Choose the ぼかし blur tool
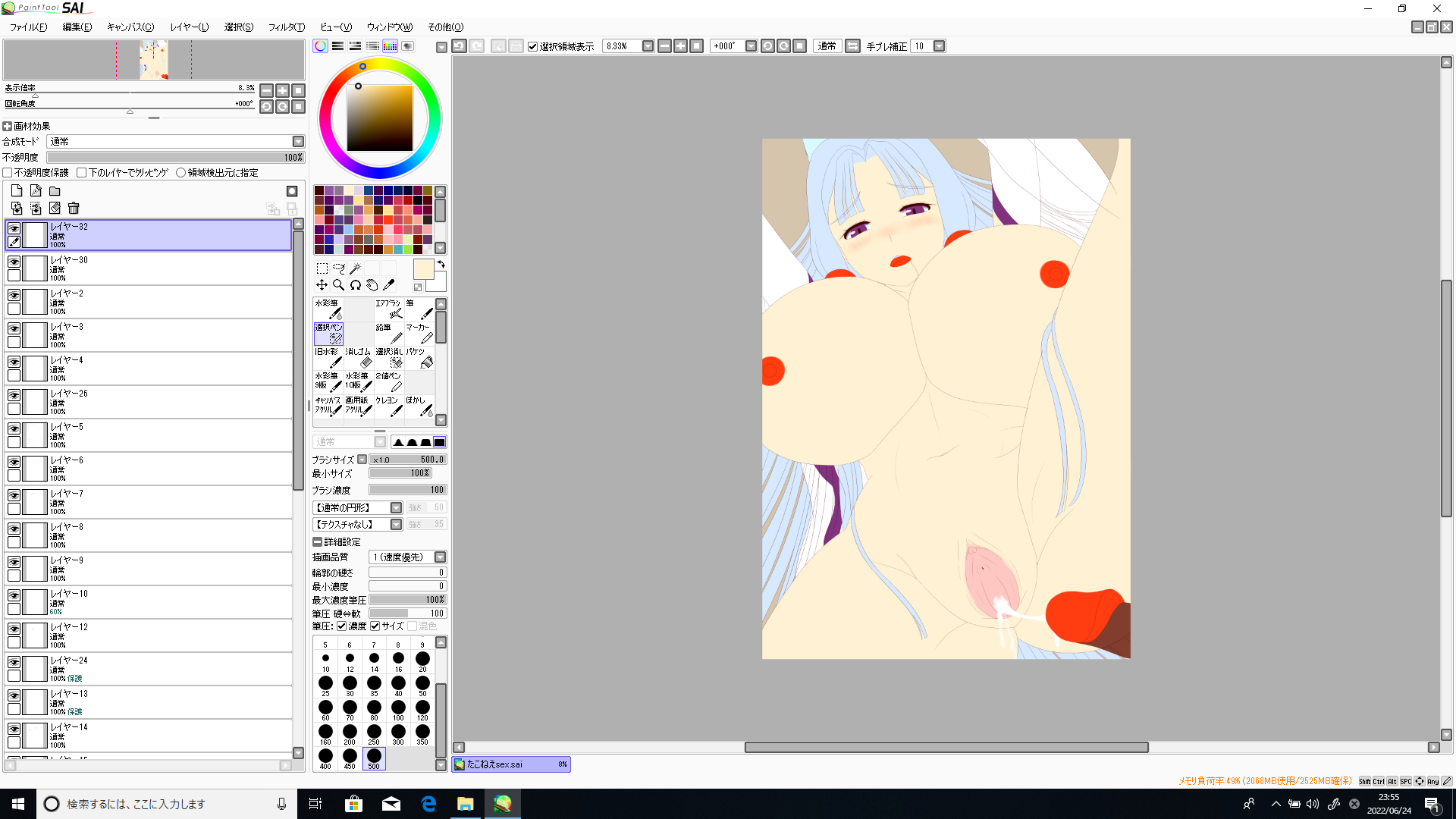Screen dimensions: 1456x819 pos(419,406)
